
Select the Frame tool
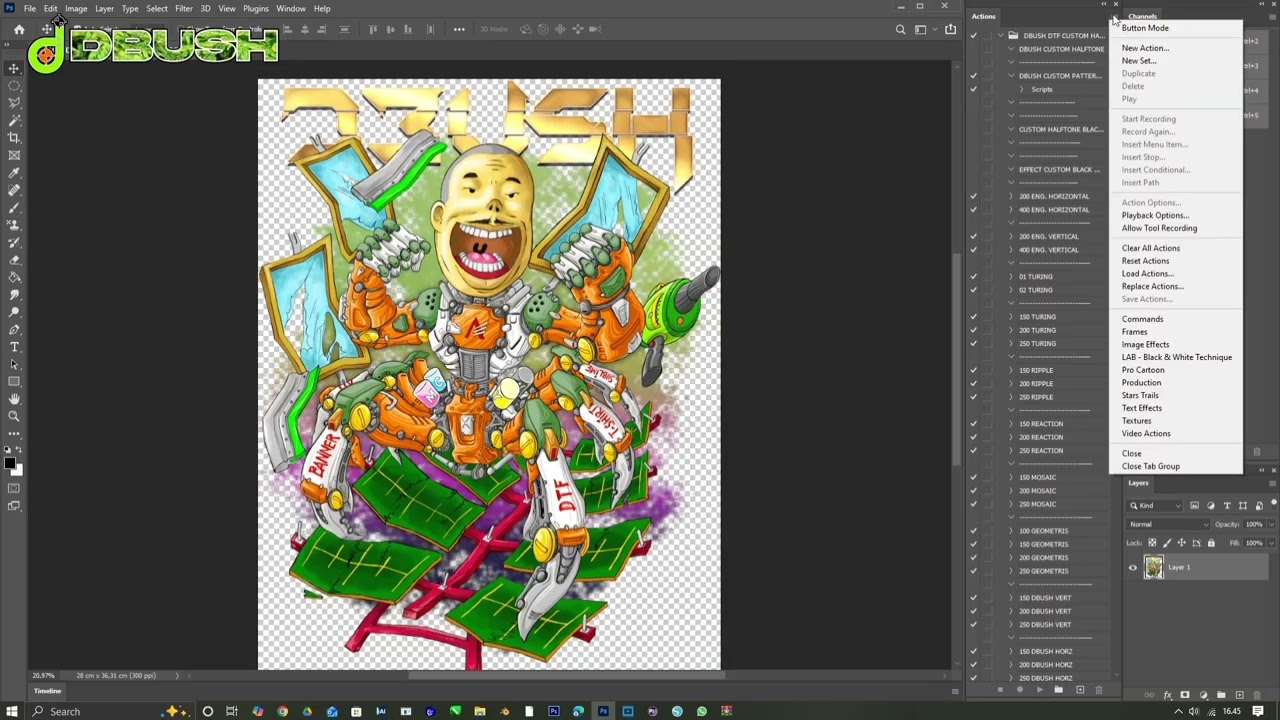tap(14, 155)
